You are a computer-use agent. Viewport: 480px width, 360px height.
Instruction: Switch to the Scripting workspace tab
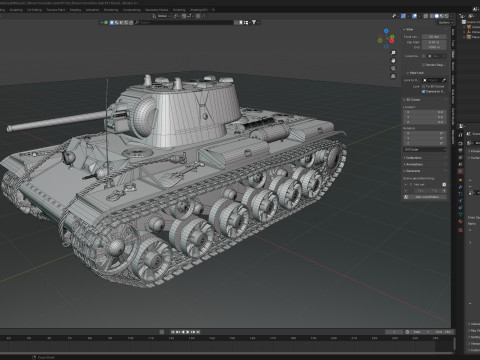179,10
